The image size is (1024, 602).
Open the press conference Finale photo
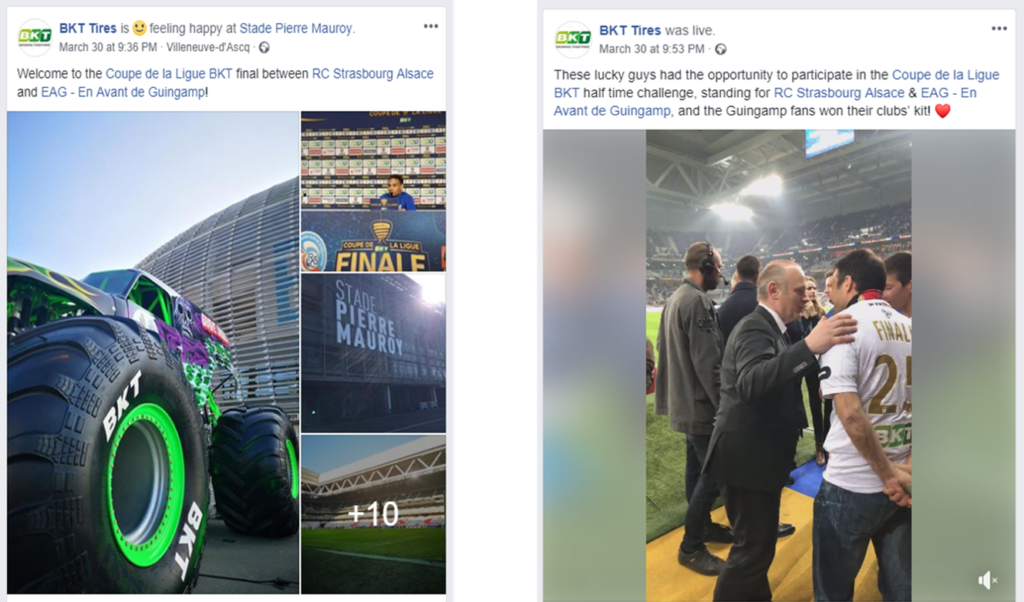[374, 191]
